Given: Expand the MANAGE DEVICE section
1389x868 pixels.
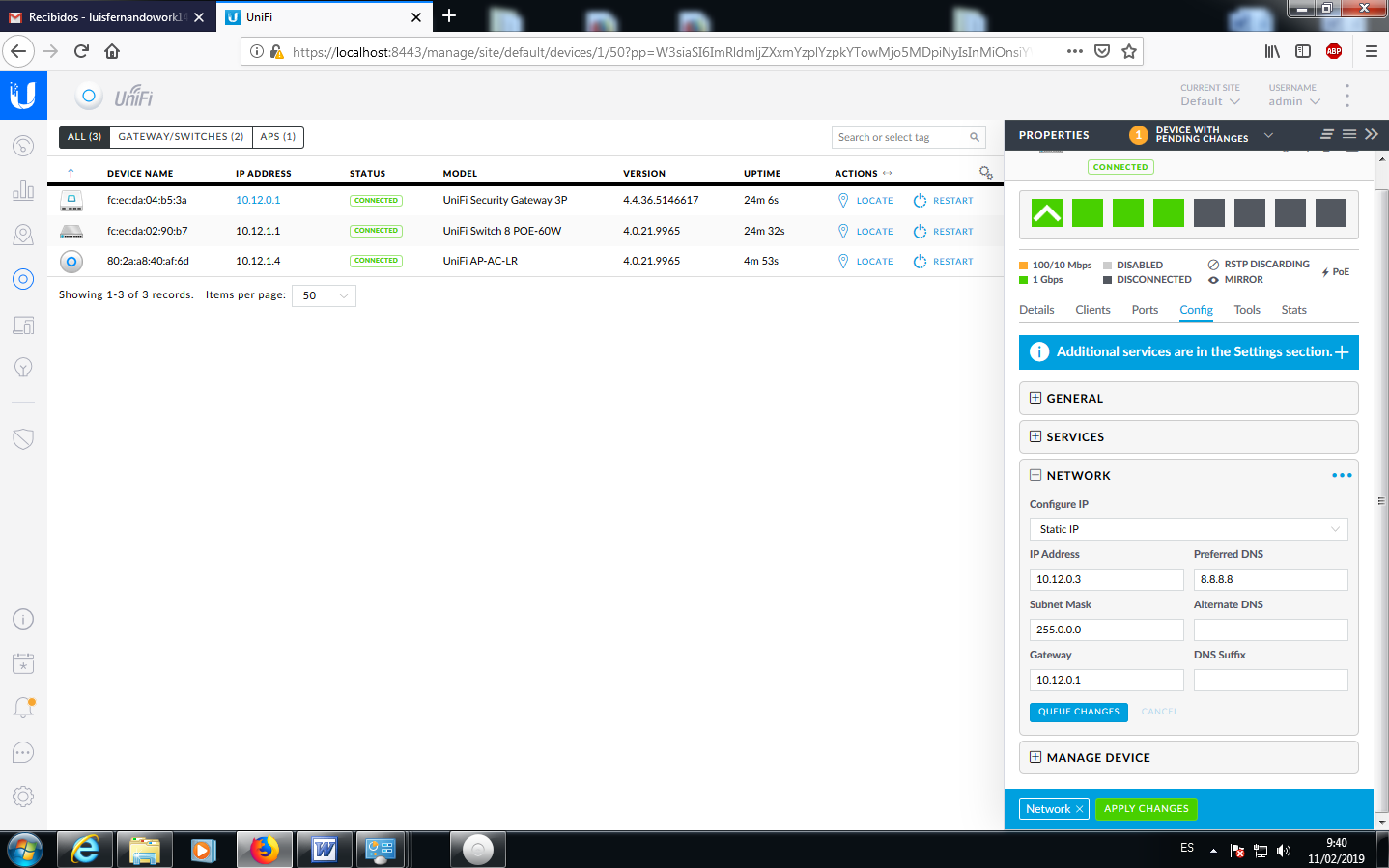Looking at the screenshot, I should click(1188, 757).
